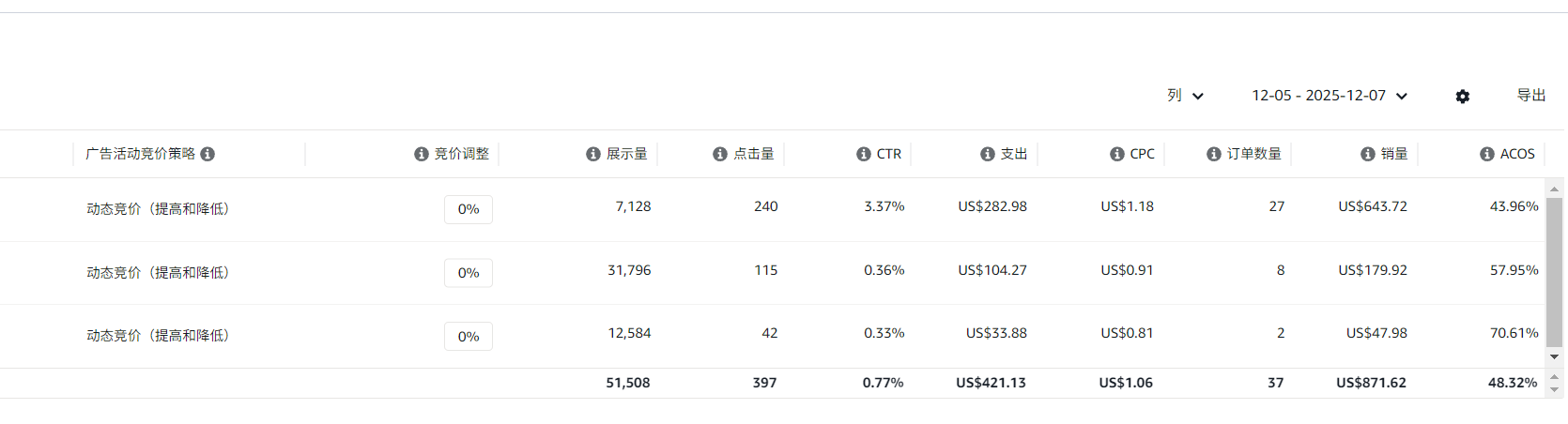Select the third row's 0% bid adjustment box
Image resolution: width=1568 pixels, height=424 pixels.
tap(469, 337)
